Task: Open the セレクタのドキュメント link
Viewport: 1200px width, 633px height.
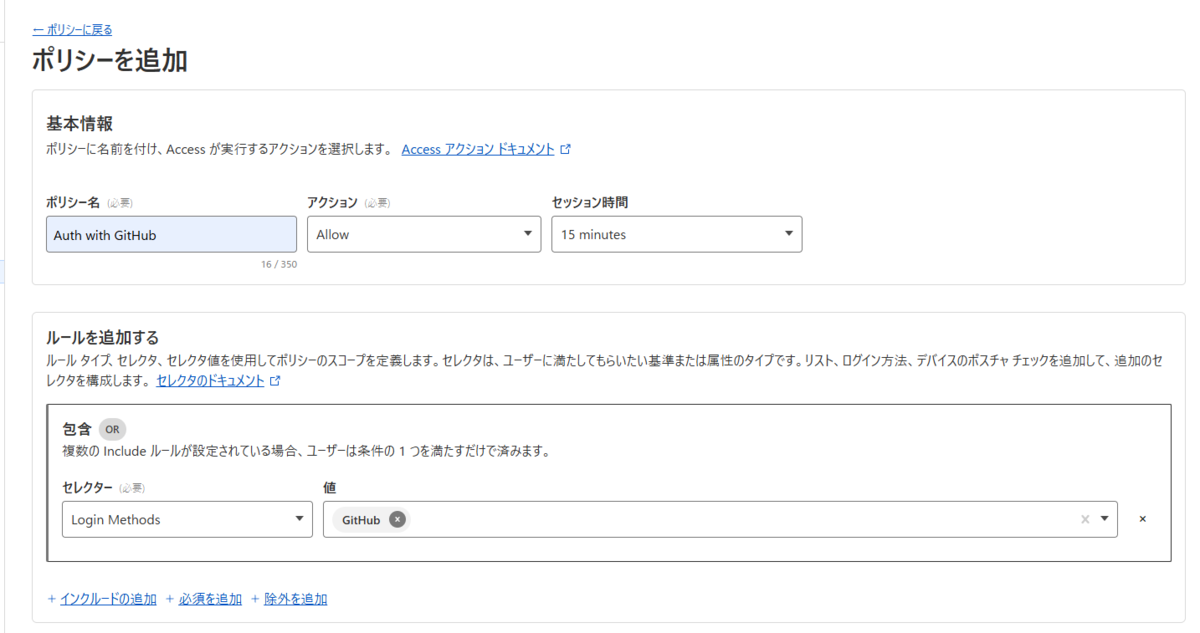Action: (x=211, y=381)
